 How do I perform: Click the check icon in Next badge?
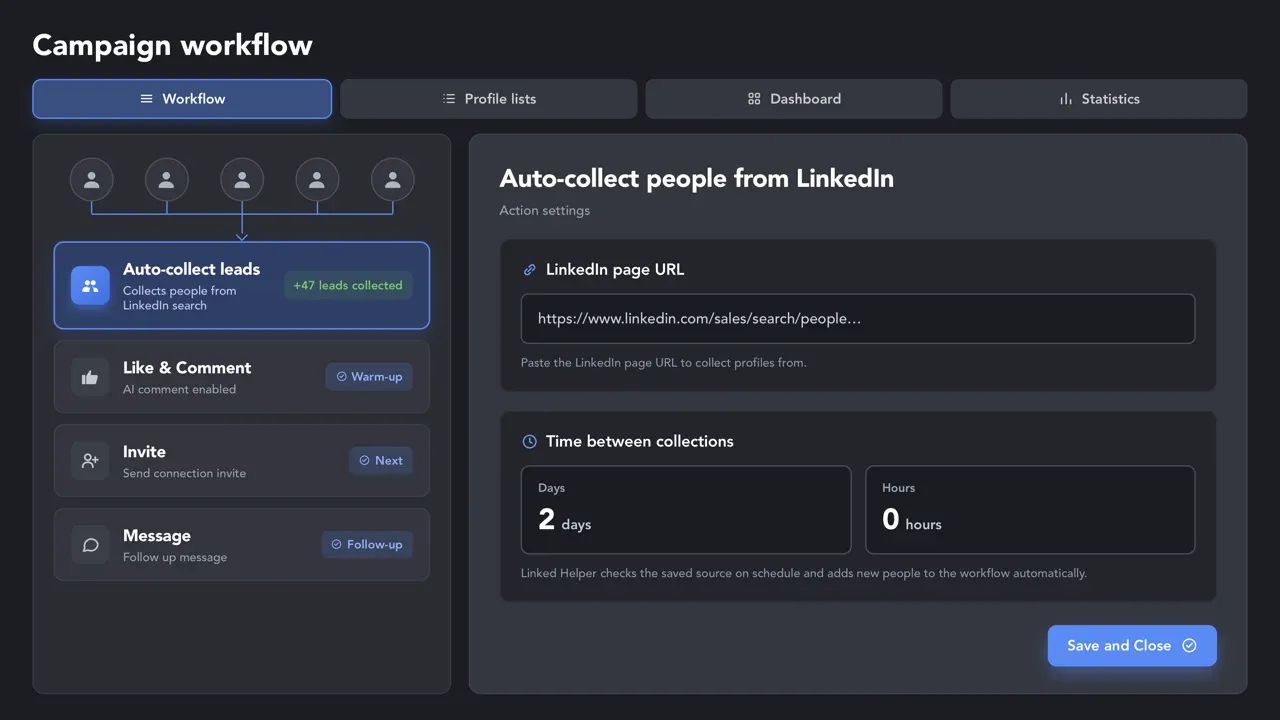click(x=364, y=461)
